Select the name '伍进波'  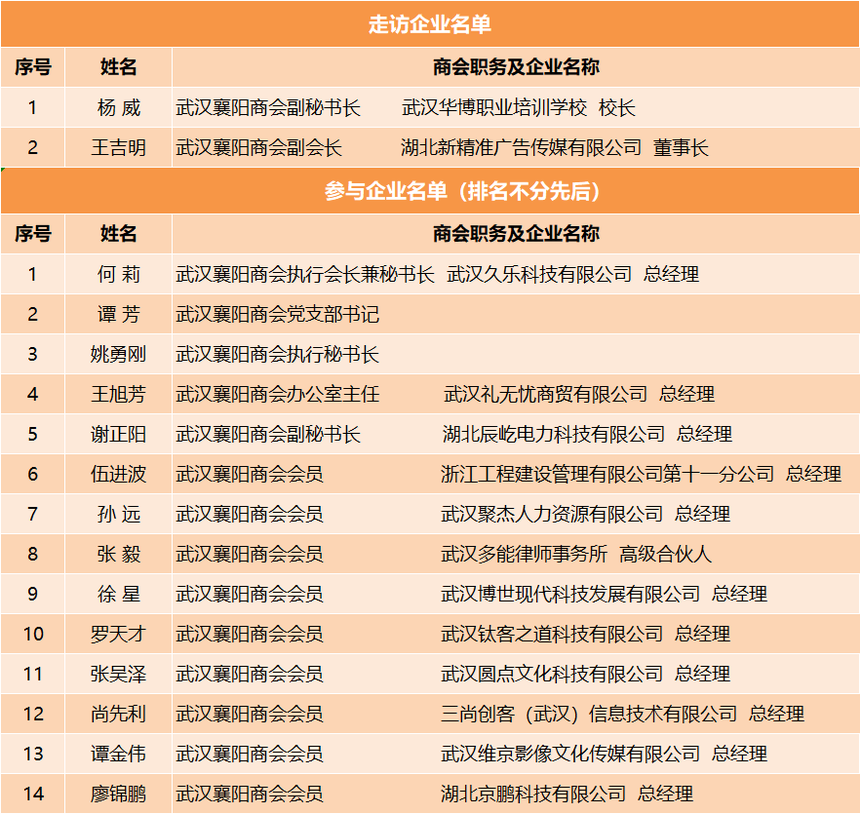[x=118, y=474]
